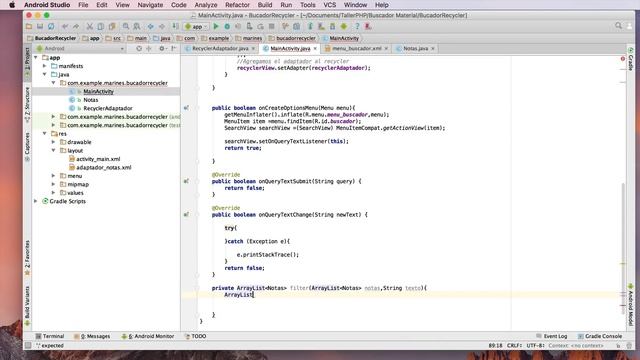Open the Event Log
The height and width of the screenshot is (360, 640).
tap(551, 336)
